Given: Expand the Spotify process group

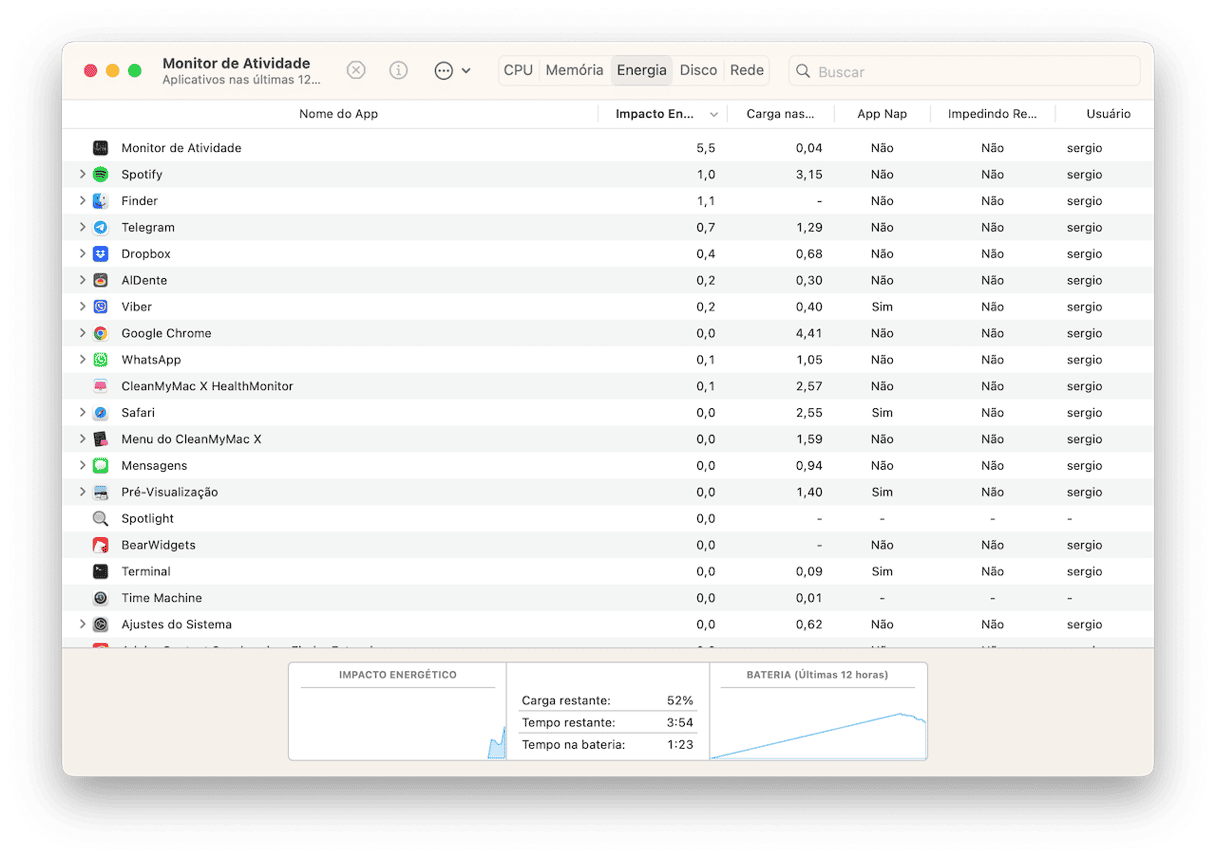Looking at the screenshot, I should [82, 174].
